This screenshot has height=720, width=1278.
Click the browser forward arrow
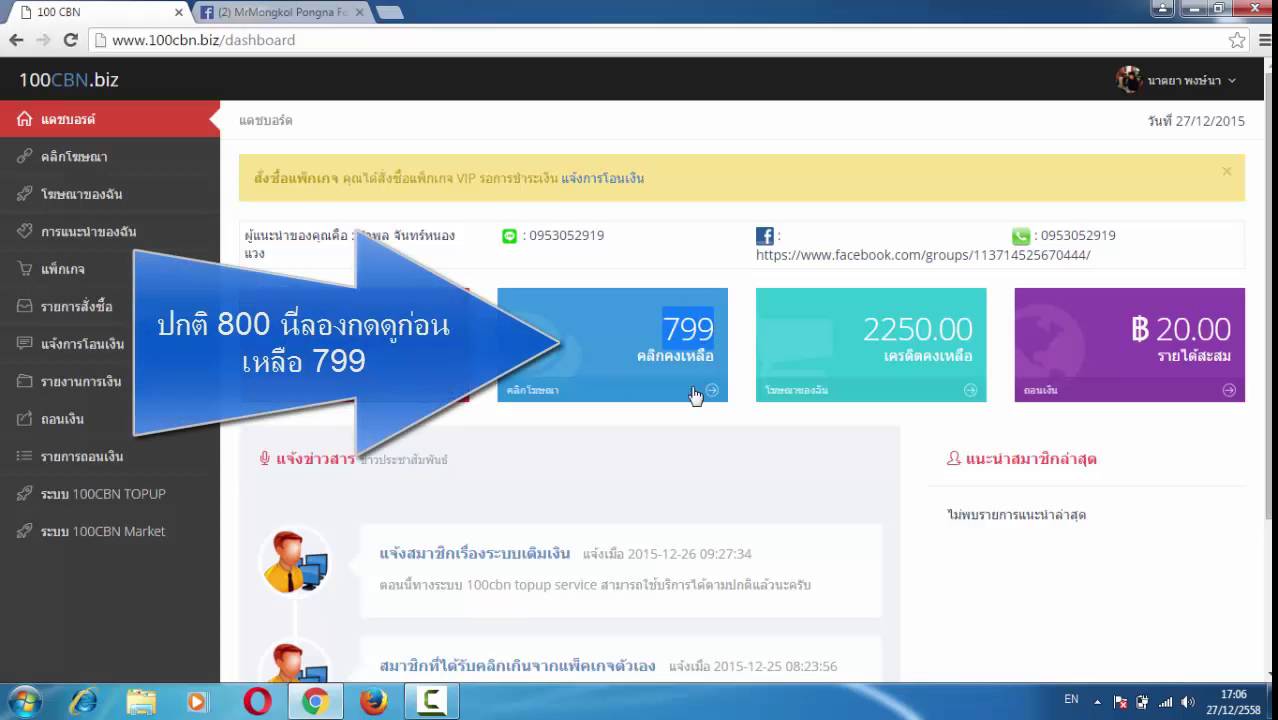coord(43,40)
